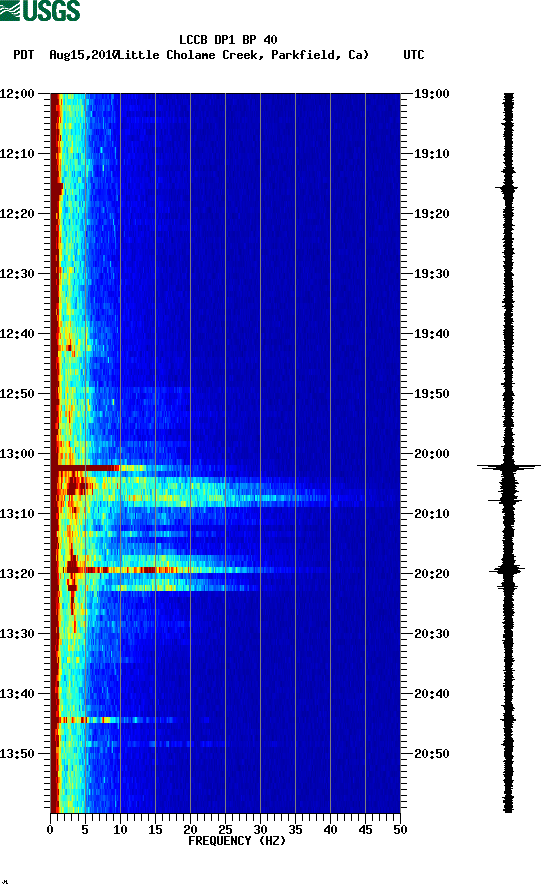Click the 12:30 PDT time label
This screenshot has height=893, width=552.
[18, 273]
